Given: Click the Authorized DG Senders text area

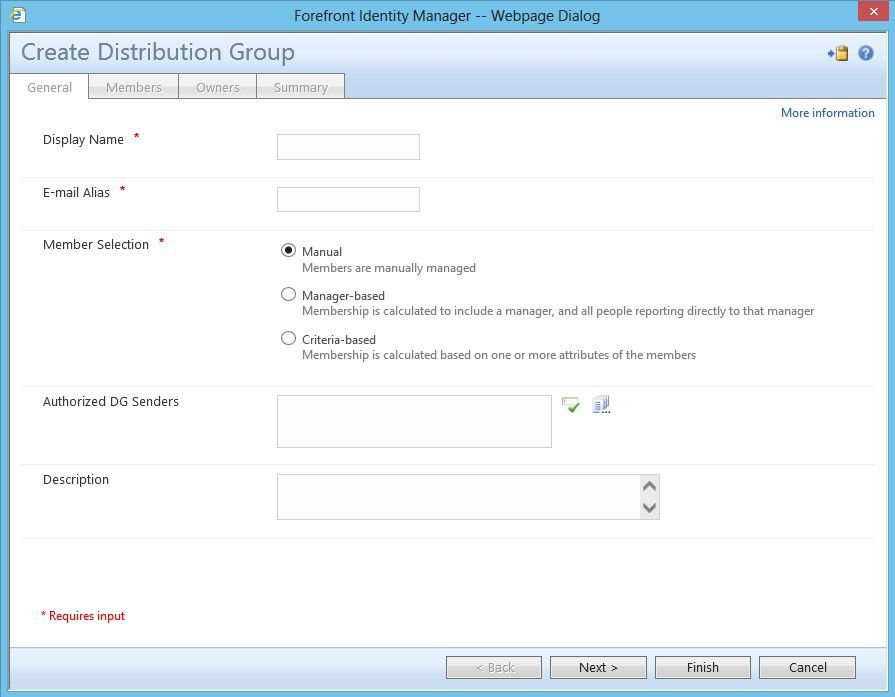Looking at the screenshot, I should 414,421.
